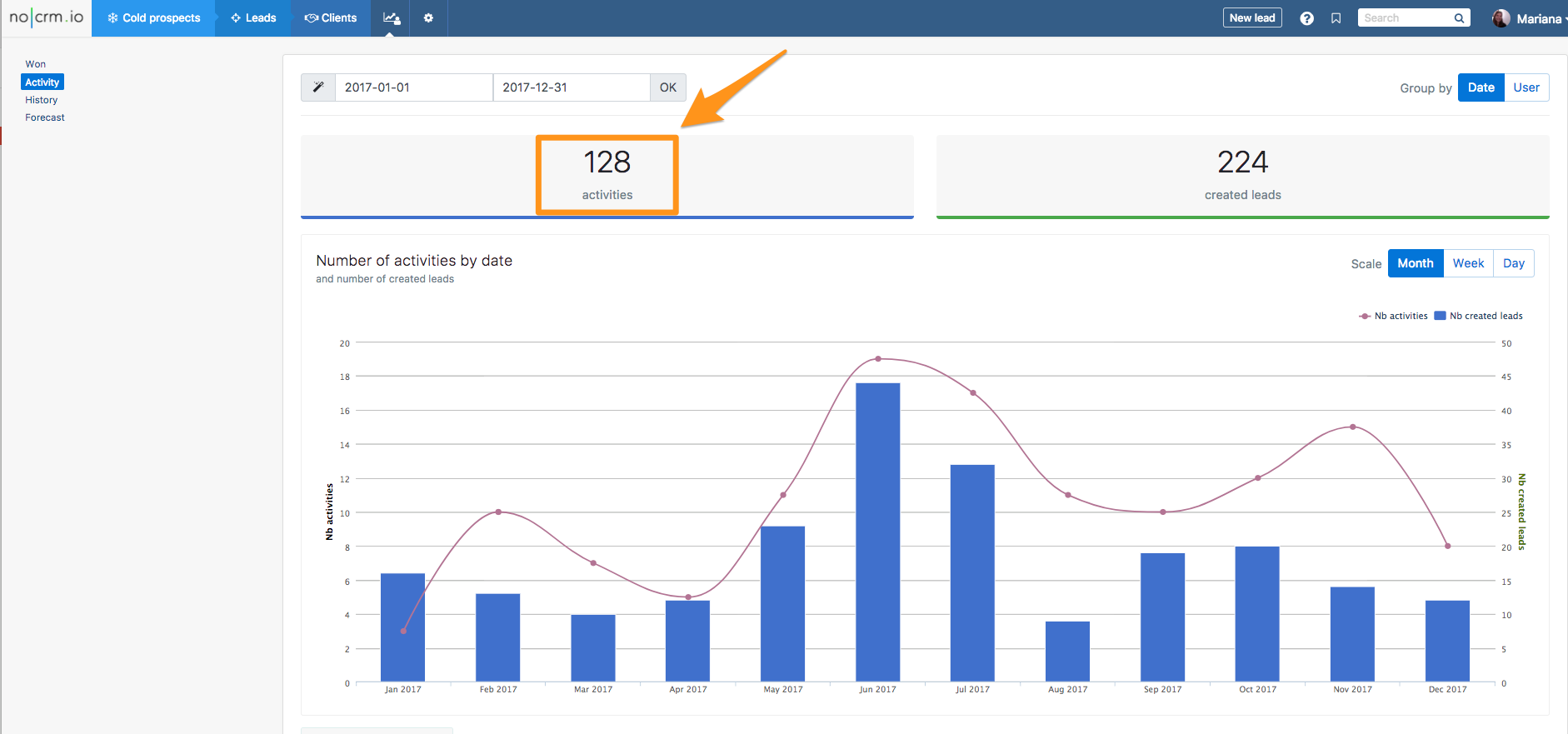Viewport: 1568px width, 734px height.
Task: Click the bookmark icon in top bar
Action: [1336, 18]
